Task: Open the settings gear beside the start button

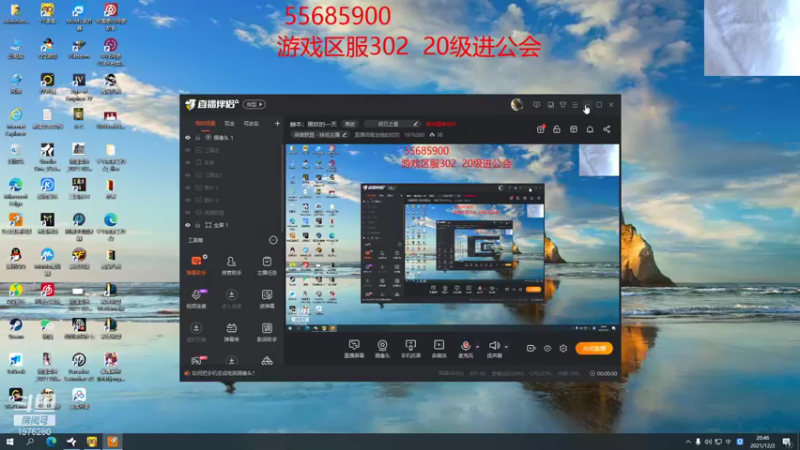Action: tap(563, 348)
